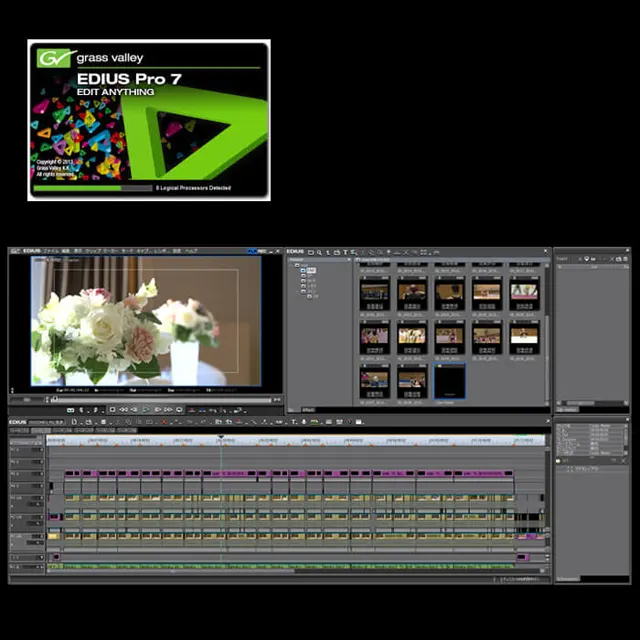
Task: Click the Rewind button in the preview player
Action: 123,409
